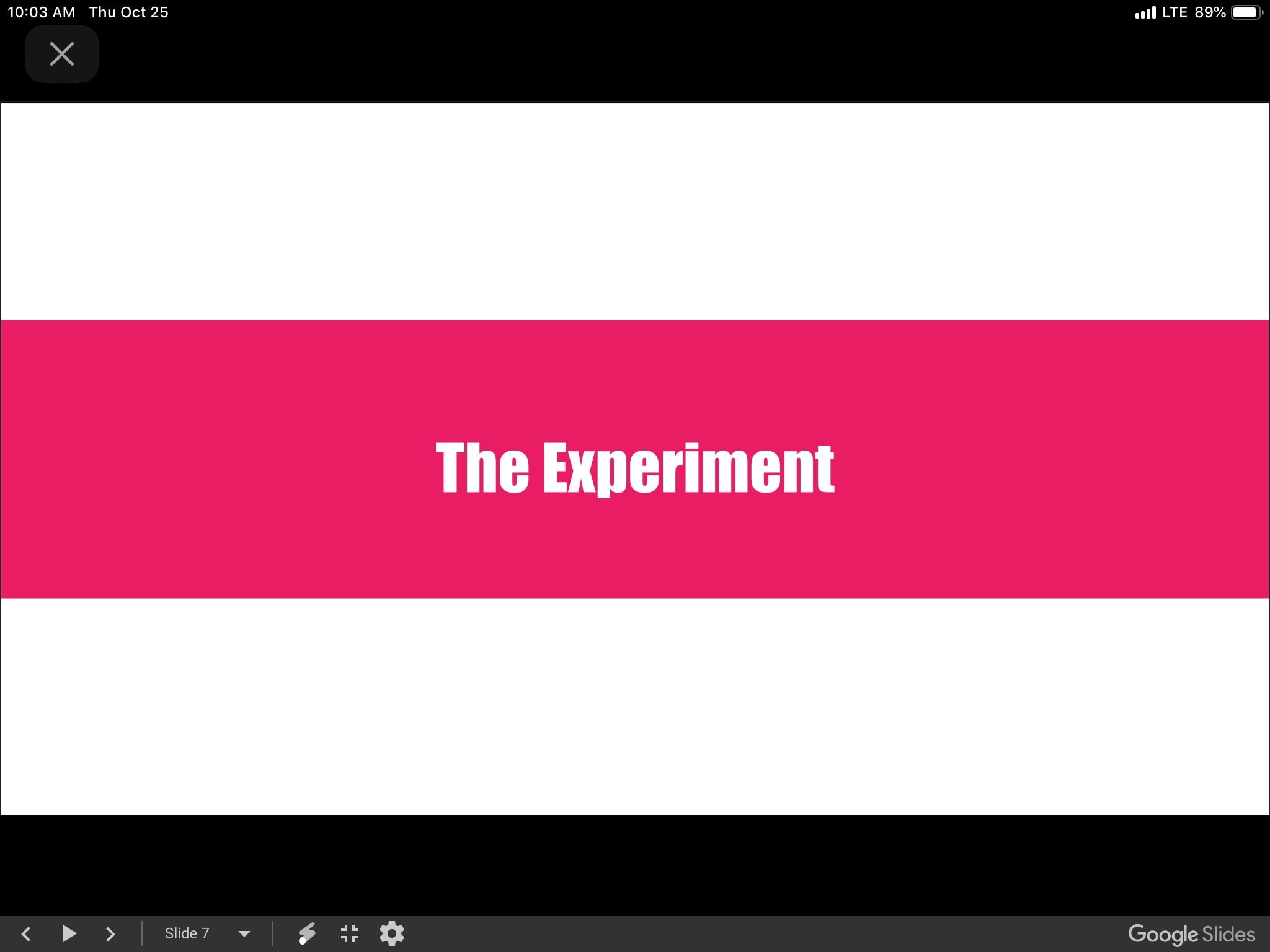The width and height of the screenshot is (1270, 952).
Task: Expand the slide list dropdown arrow
Action: tap(244, 934)
